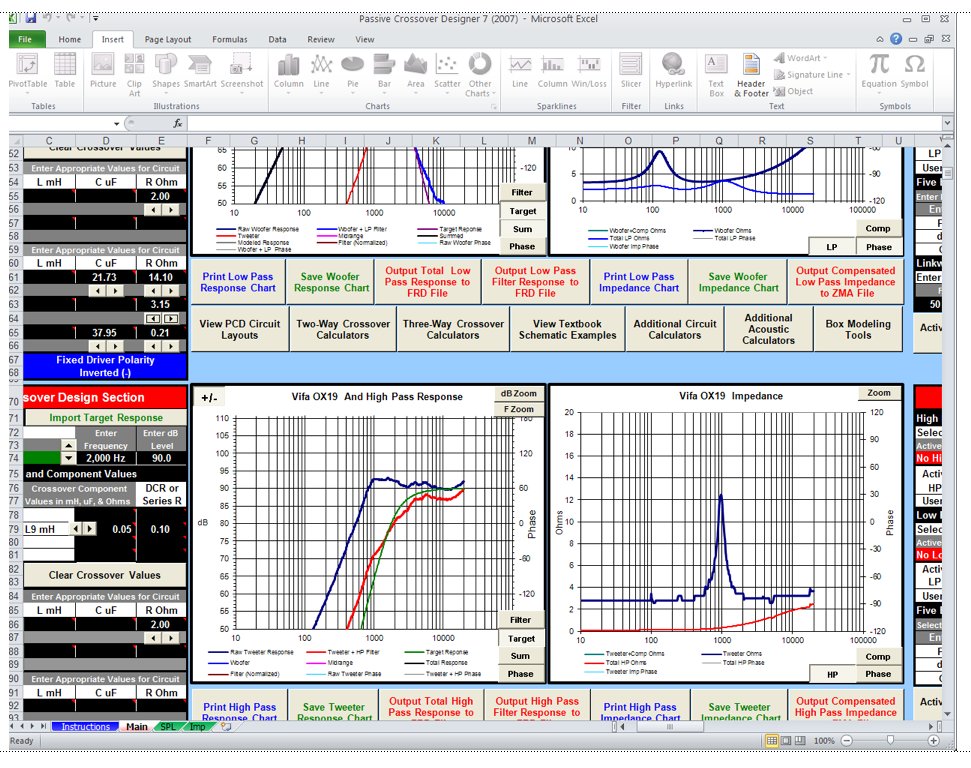The height and width of the screenshot is (768, 971).
Task: Decrease target frequency spinner down arrow
Action: pos(69,458)
